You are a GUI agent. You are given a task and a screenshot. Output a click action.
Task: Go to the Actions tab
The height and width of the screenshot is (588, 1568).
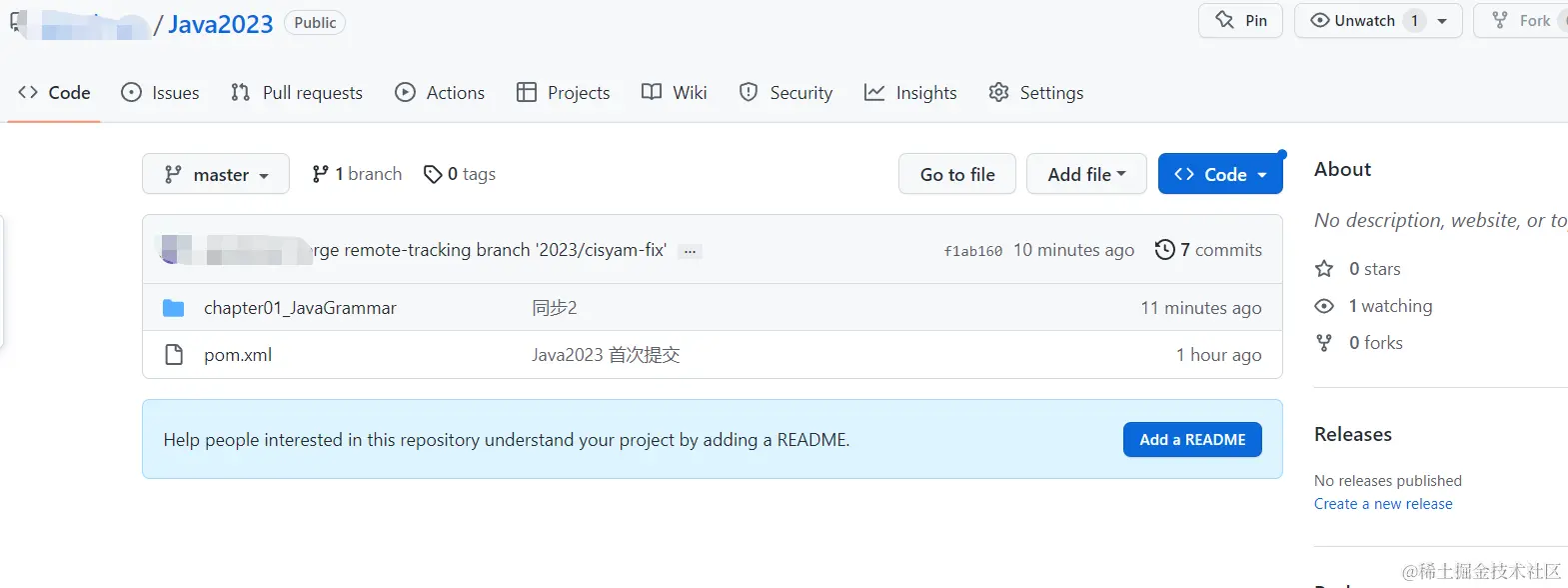tap(440, 93)
